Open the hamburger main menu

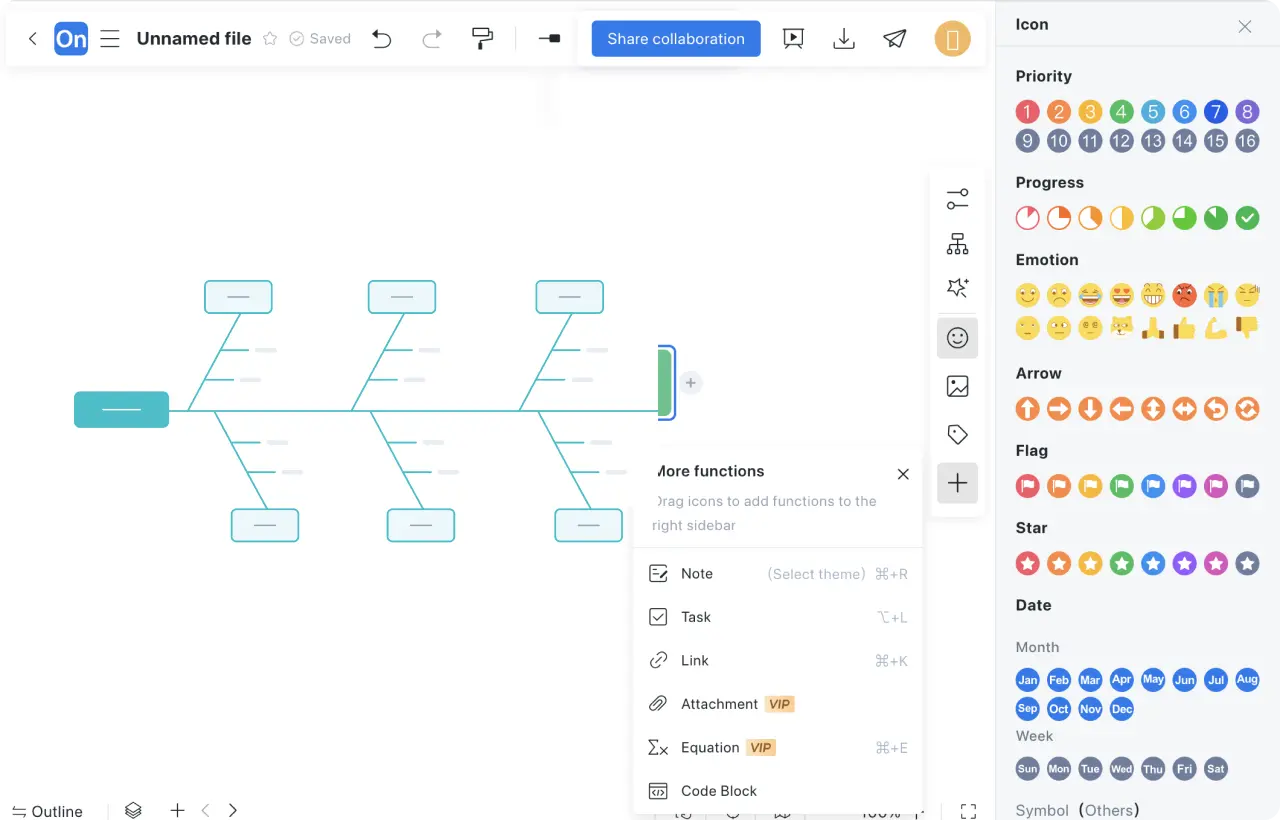pyautogui.click(x=110, y=39)
